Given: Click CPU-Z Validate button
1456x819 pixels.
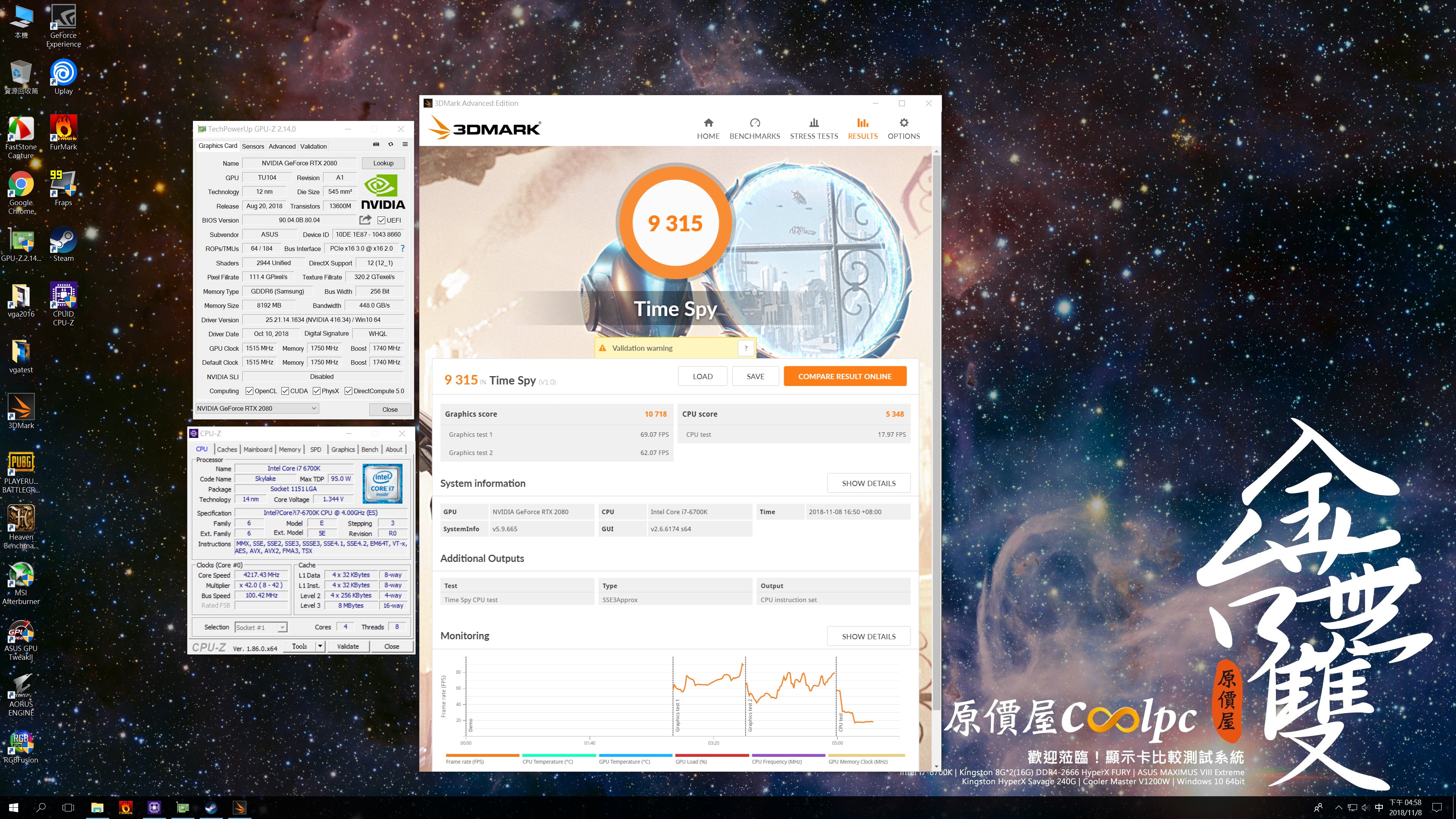Looking at the screenshot, I should click(348, 646).
